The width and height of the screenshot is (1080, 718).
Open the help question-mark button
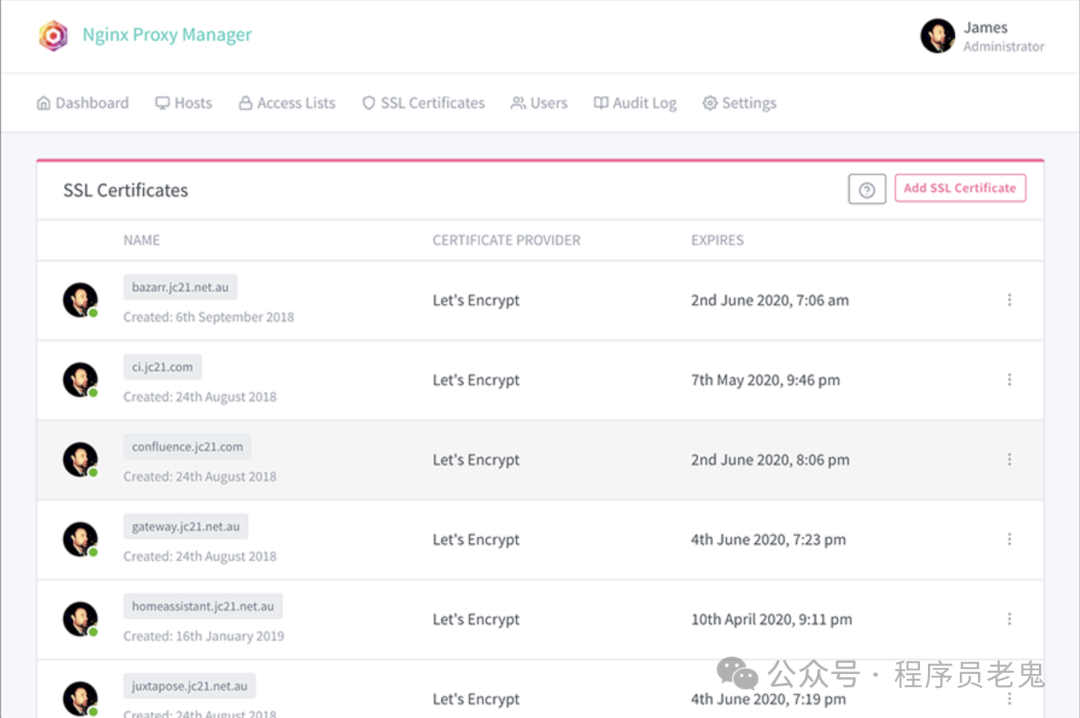coord(866,189)
